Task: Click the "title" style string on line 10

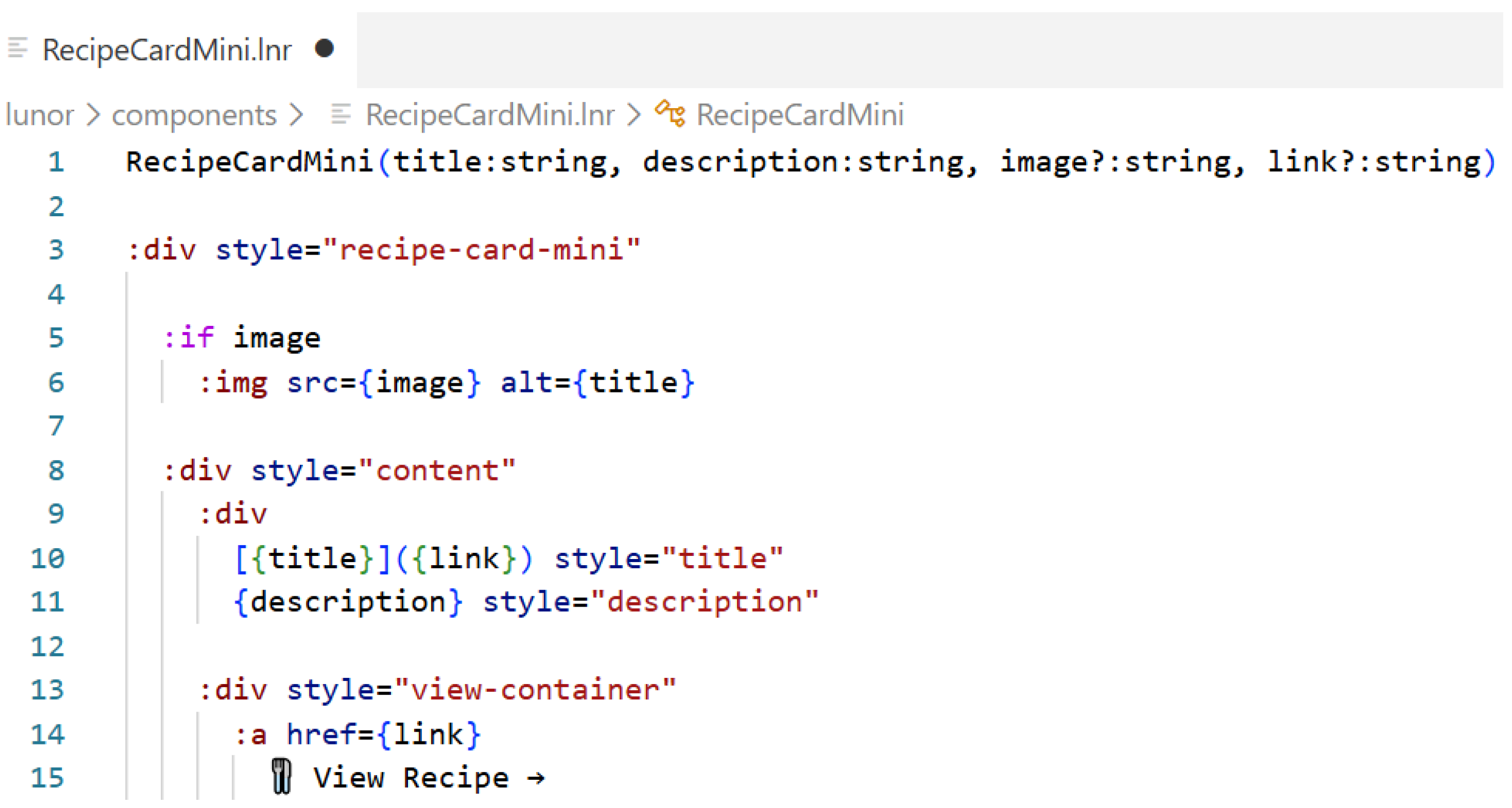Action: 723,558
